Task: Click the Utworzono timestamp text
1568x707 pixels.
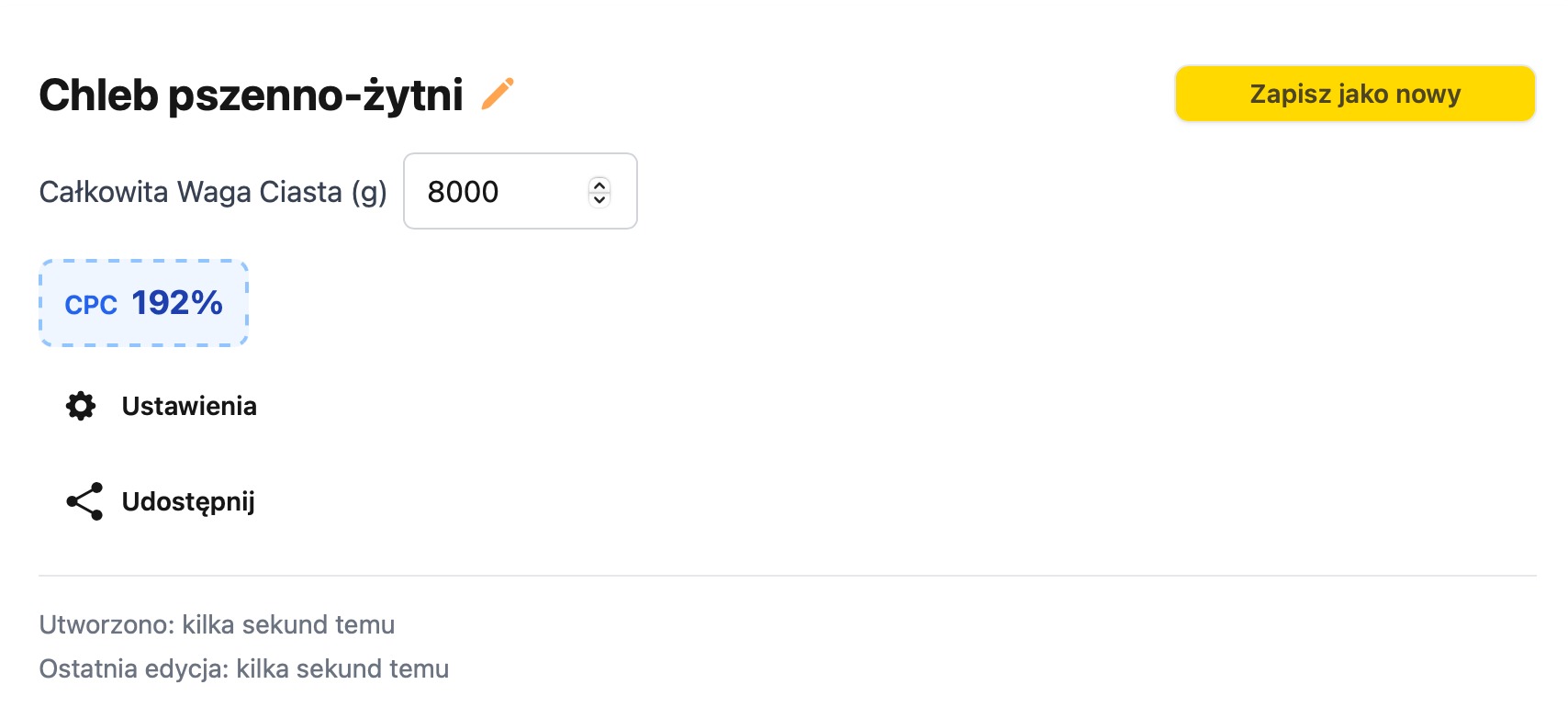Action: [217, 624]
